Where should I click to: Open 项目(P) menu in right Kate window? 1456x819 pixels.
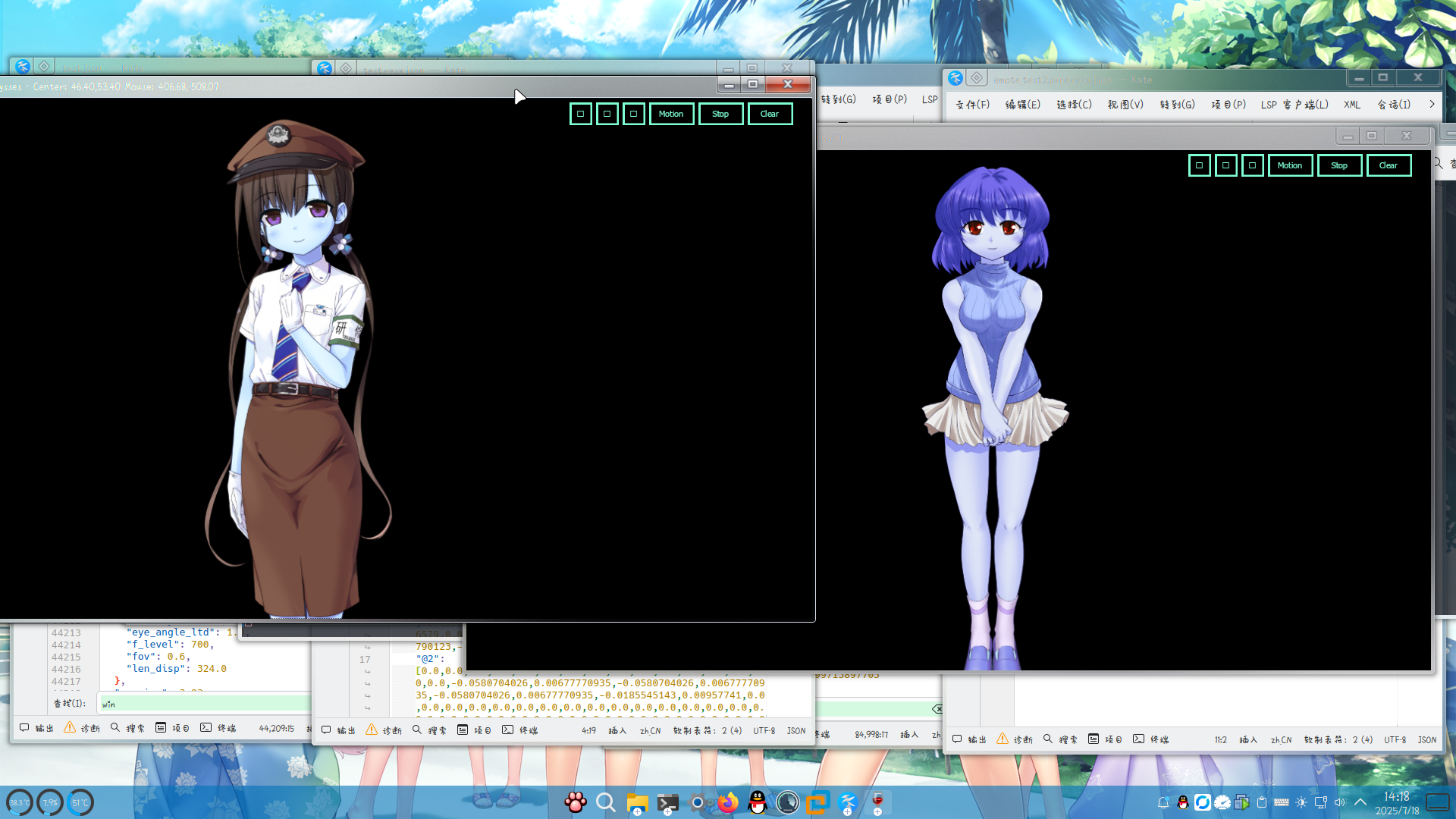(x=1228, y=105)
